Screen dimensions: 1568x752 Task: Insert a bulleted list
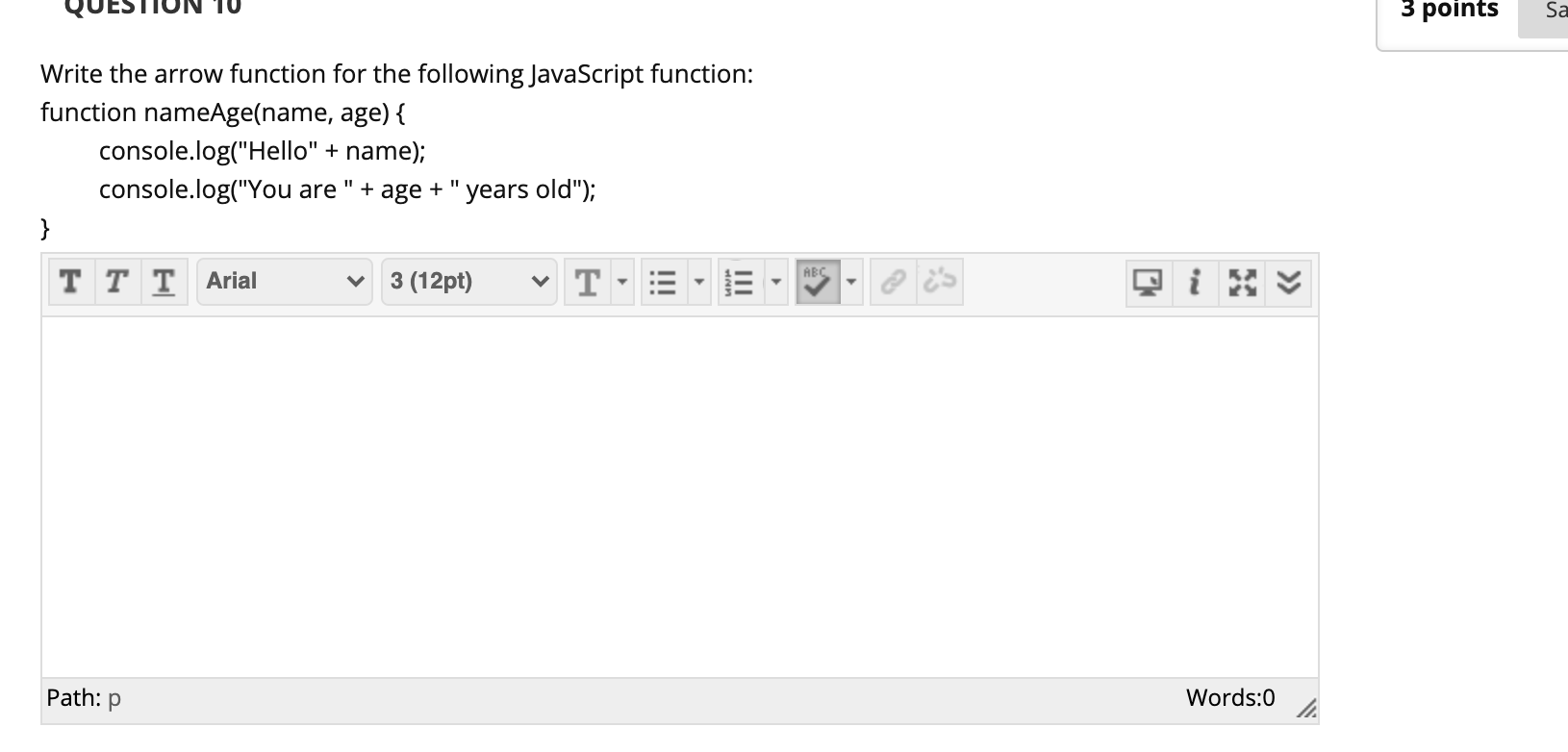coord(662,283)
